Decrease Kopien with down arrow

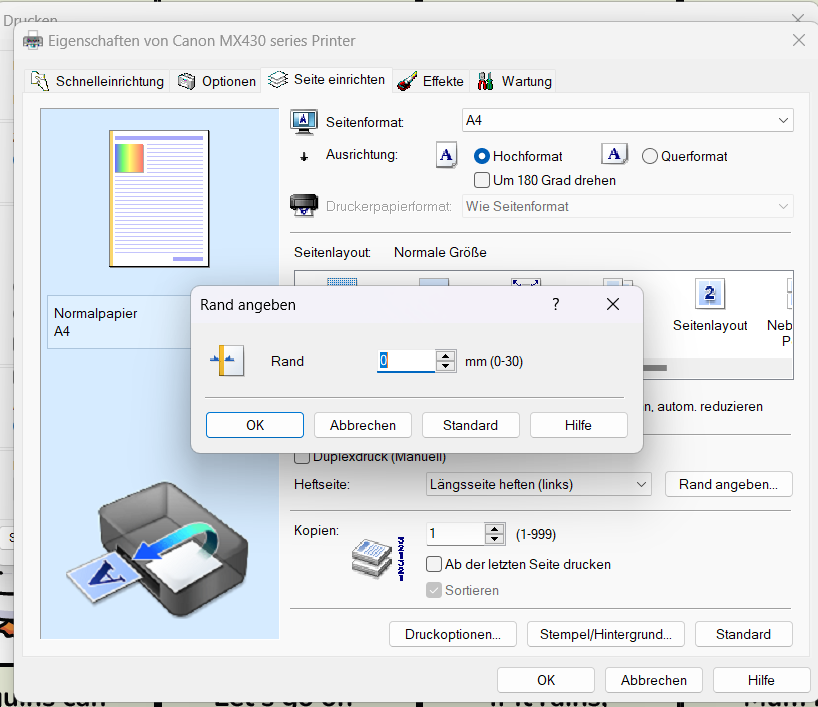(495, 540)
